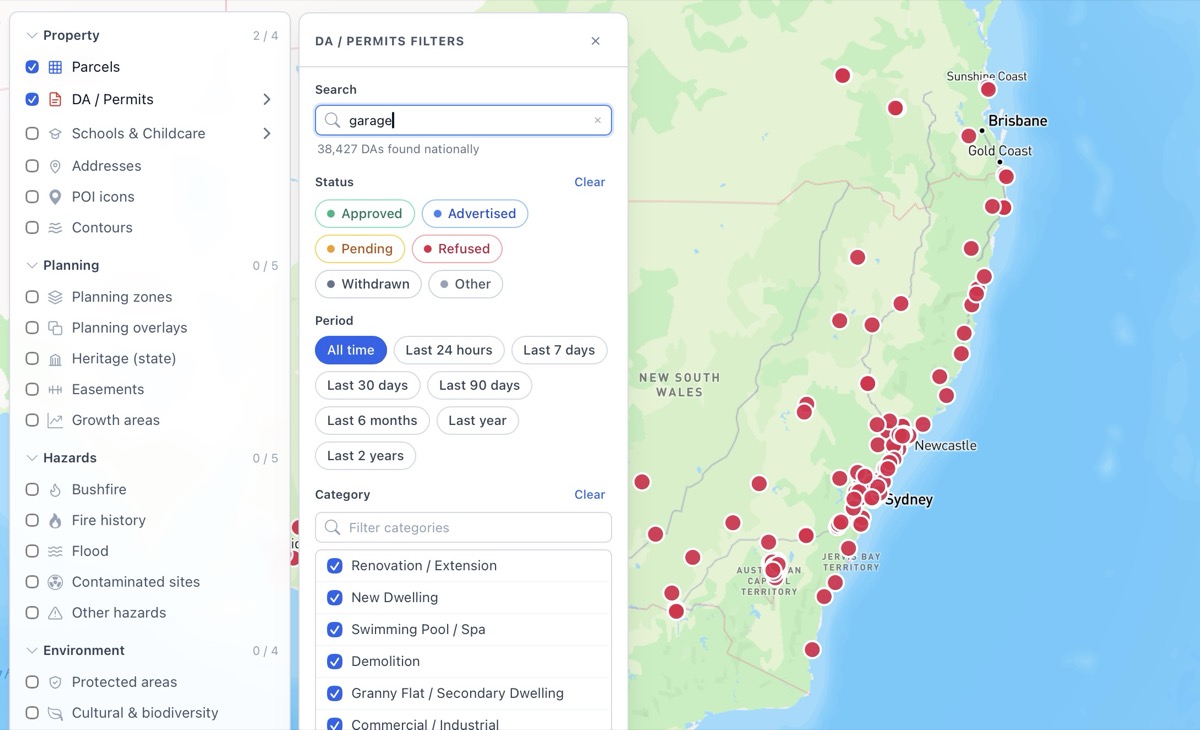Viewport: 1200px width, 730px height.
Task: Click the Other hazards warning triangle icon
Action: point(55,613)
